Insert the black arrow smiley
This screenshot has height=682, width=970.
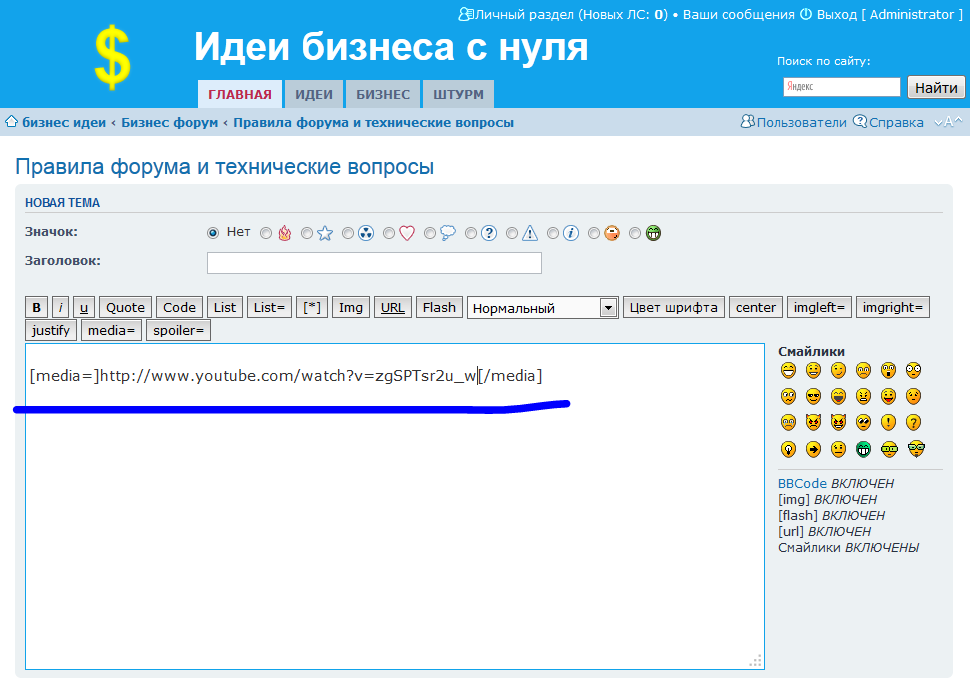point(813,449)
